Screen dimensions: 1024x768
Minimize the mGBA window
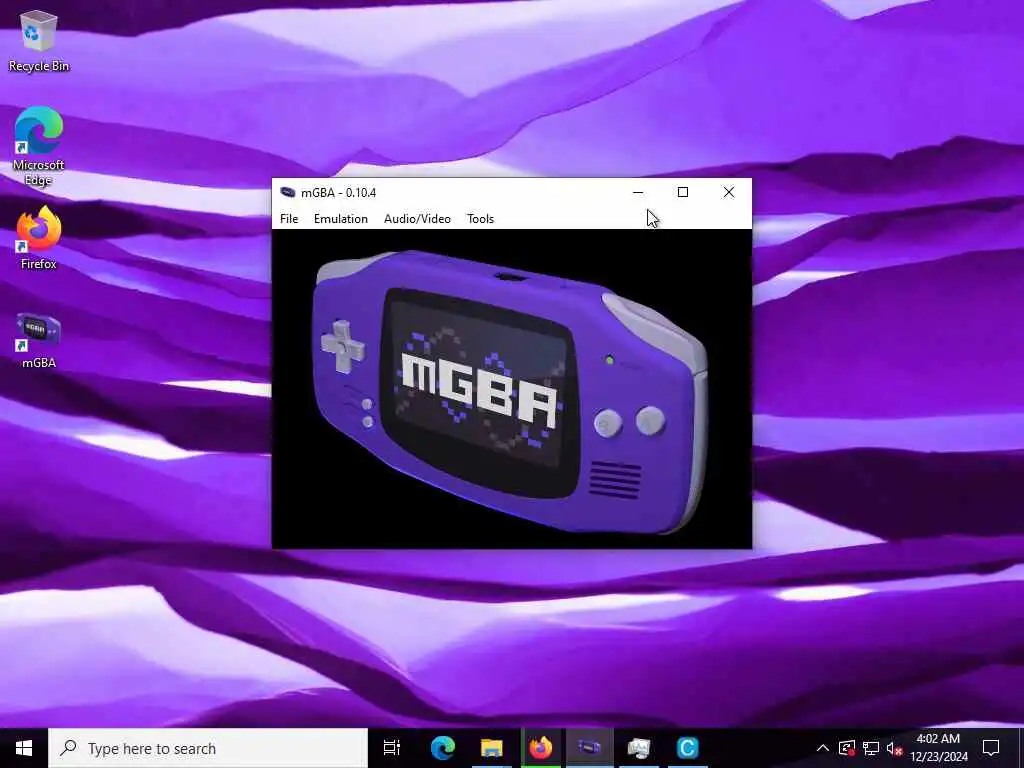pyautogui.click(x=638, y=192)
